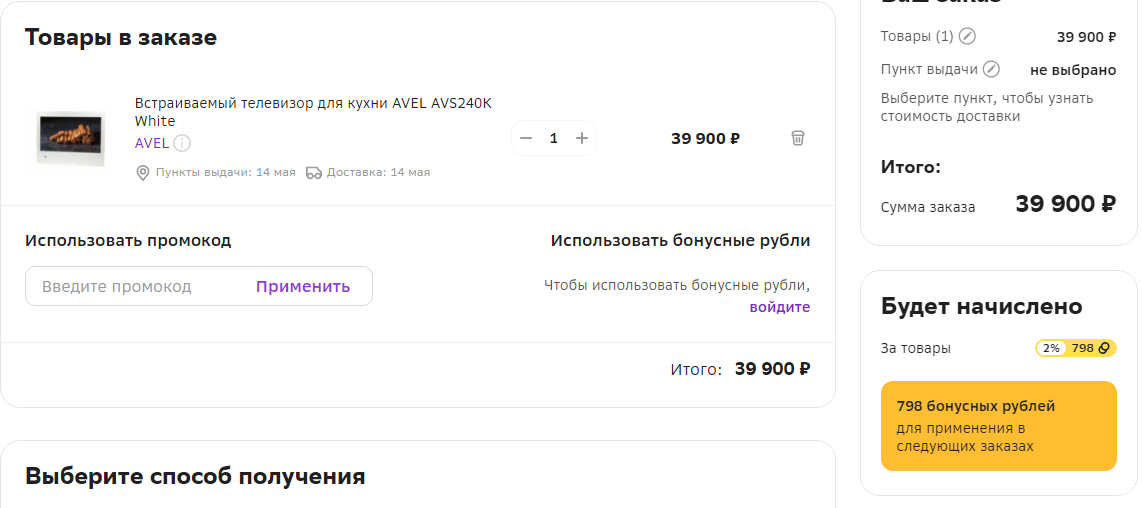This screenshot has width=1142, height=508.
Task: Click the Доставка: 14 мая text
Action: [378, 172]
